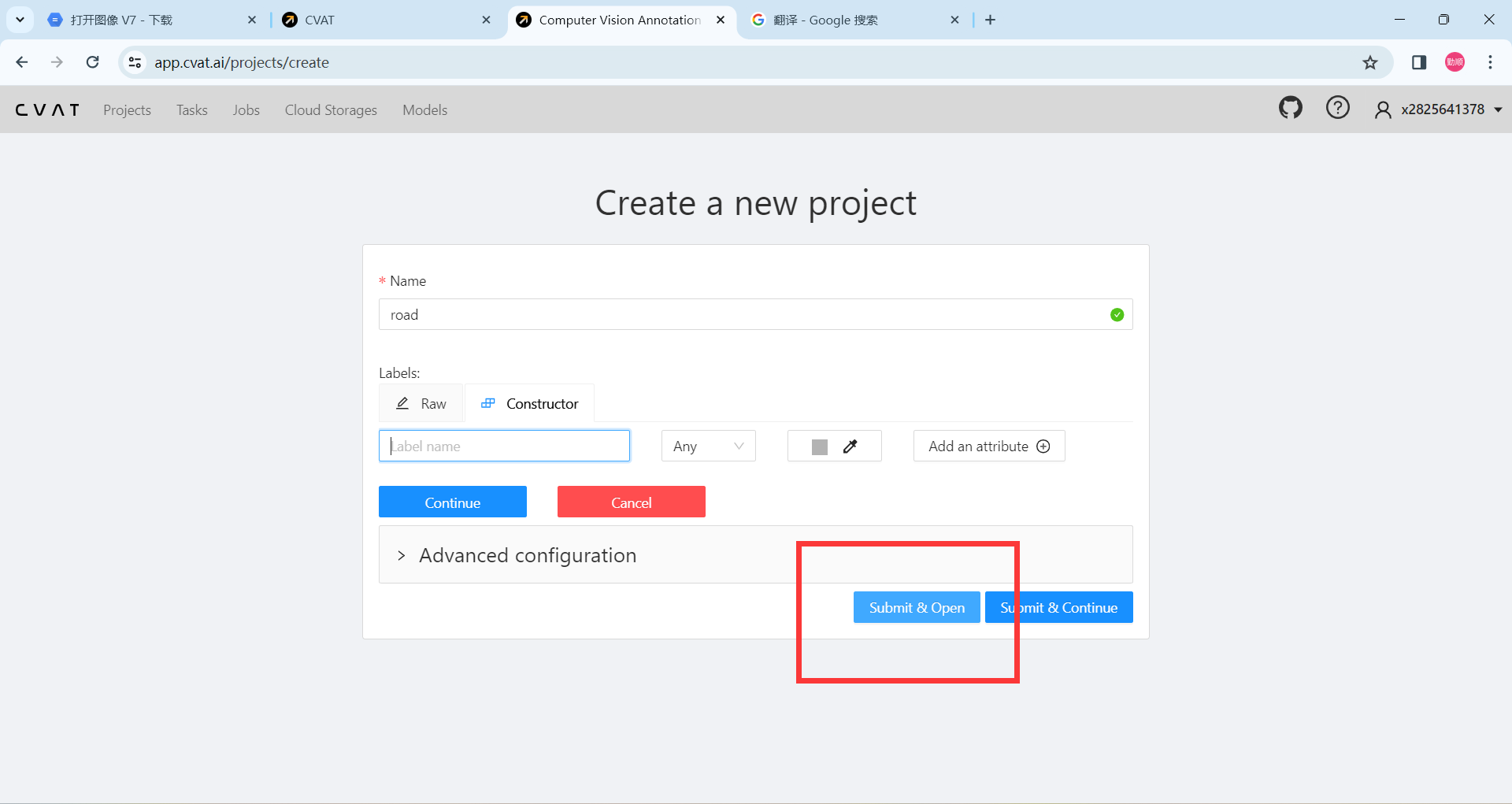This screenshot has width=1512, height=804.
Task: Switch to the 打开图像 V7 browser tab
Action: [152, 20]
